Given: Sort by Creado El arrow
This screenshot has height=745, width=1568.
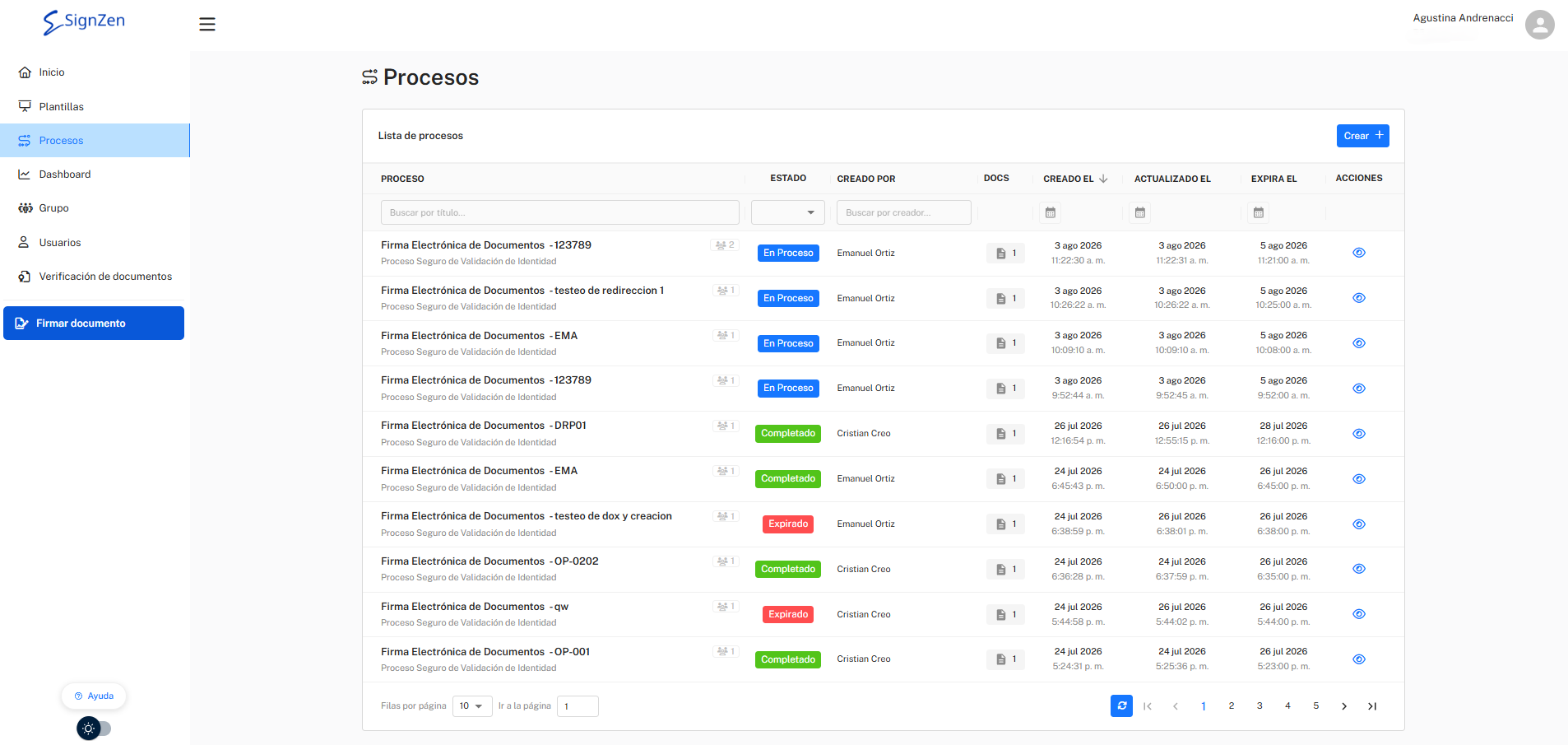Looking at the screenshot, I should click(1103, 179).
